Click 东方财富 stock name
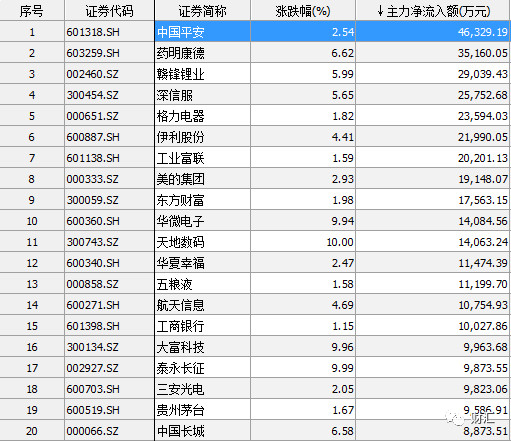This screenshot has height=441, width=511. pyautogui.click(x=180, y=200)
